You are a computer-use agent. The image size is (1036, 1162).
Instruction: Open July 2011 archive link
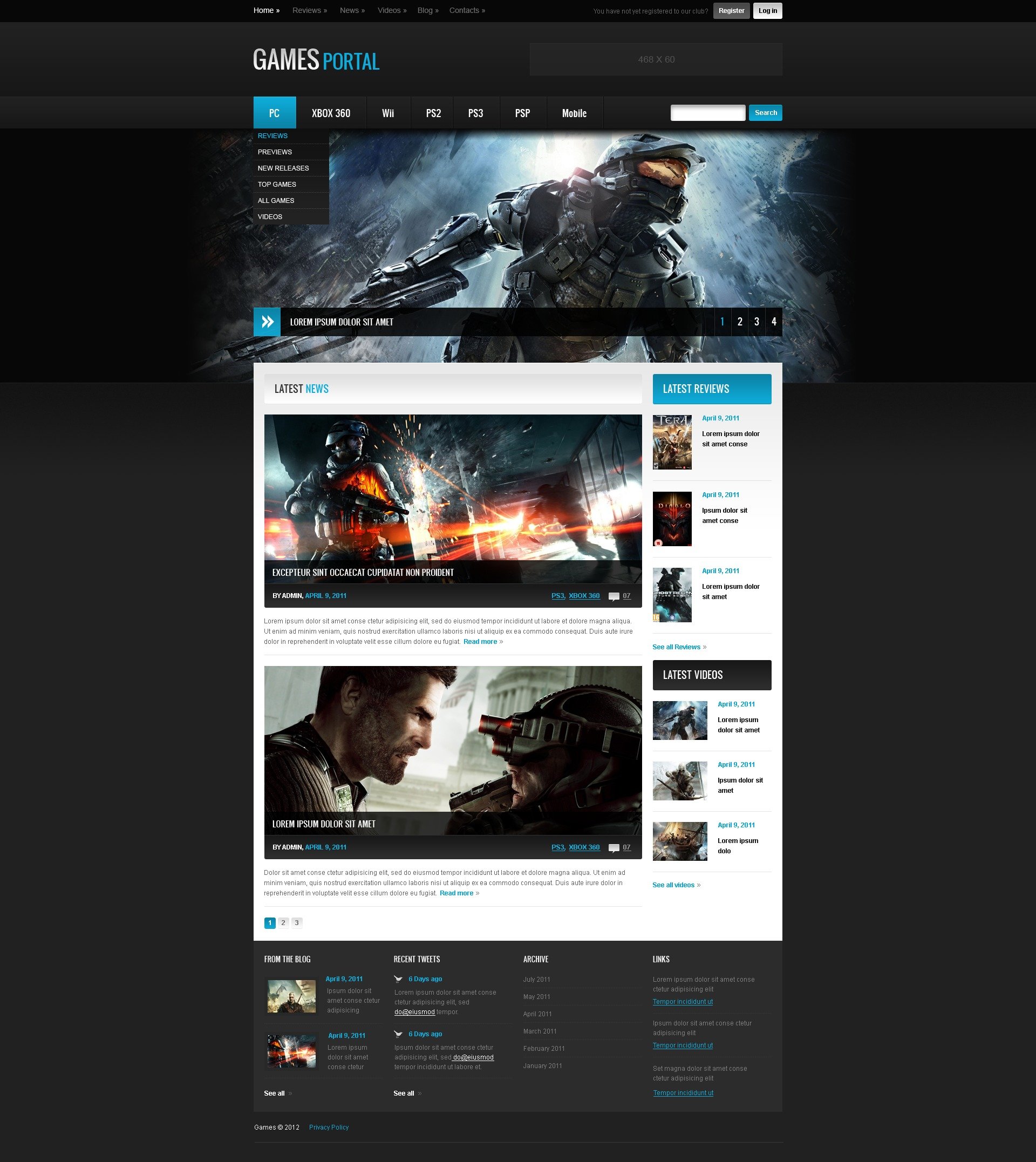537,980
